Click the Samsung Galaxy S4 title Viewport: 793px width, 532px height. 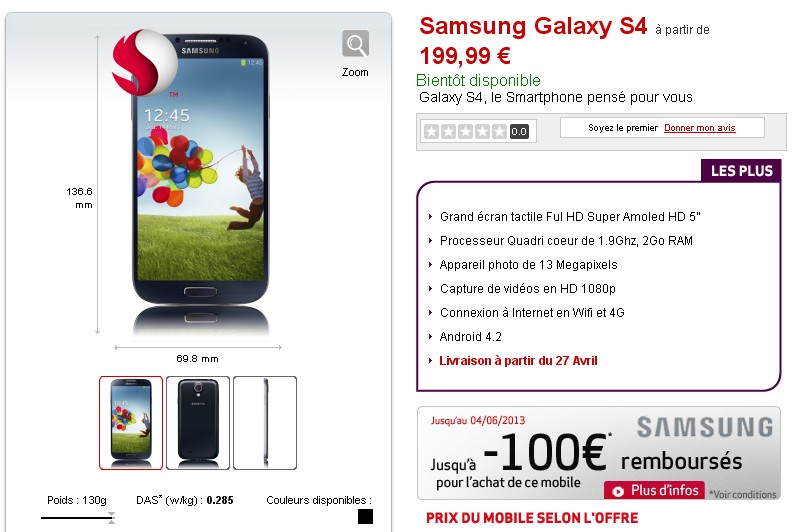[x=533, y=26]
